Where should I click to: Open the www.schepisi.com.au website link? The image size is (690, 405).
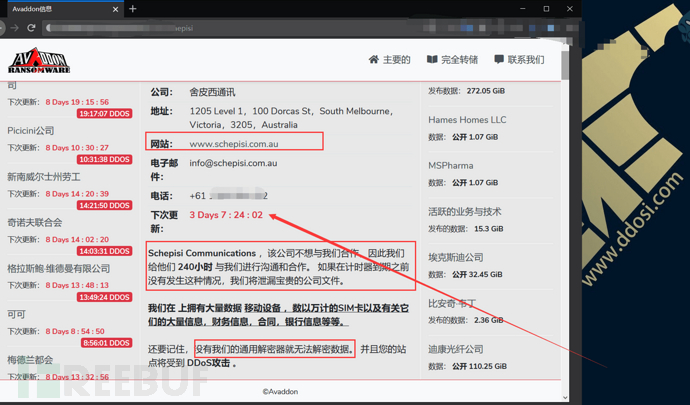[x=234, y=144]
